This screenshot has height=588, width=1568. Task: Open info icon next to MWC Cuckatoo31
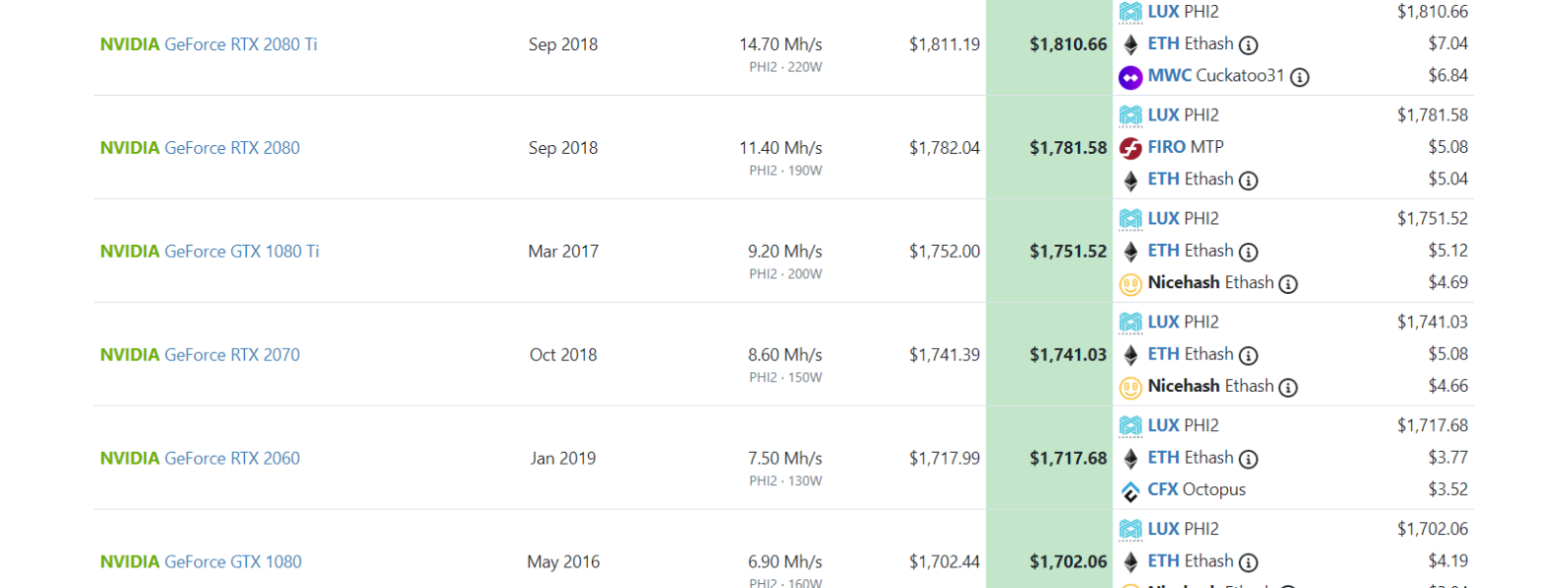point(1299,77)
